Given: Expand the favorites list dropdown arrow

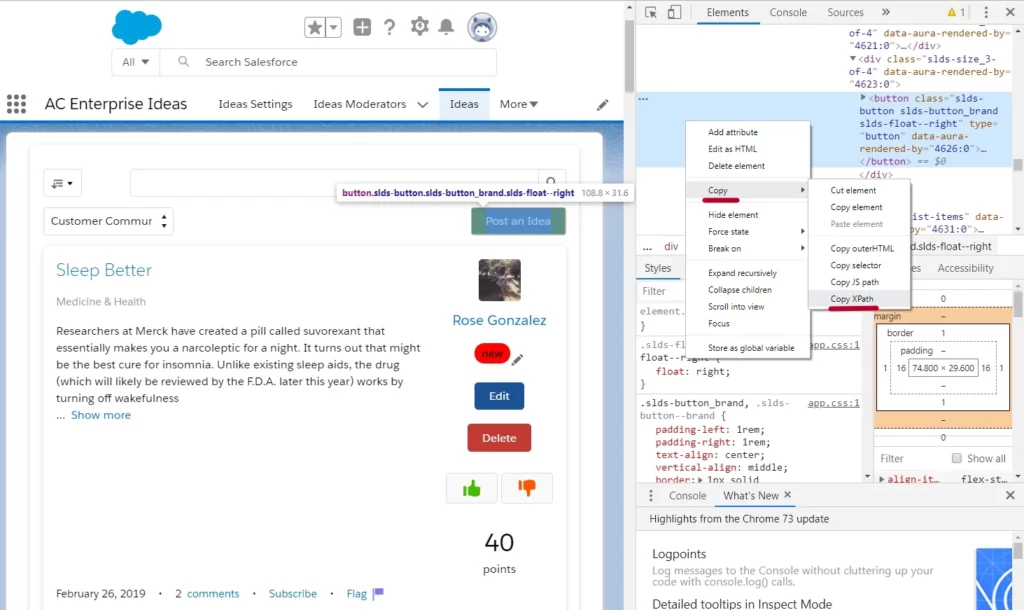Looking at the screenshot, I should pos(334,27).
